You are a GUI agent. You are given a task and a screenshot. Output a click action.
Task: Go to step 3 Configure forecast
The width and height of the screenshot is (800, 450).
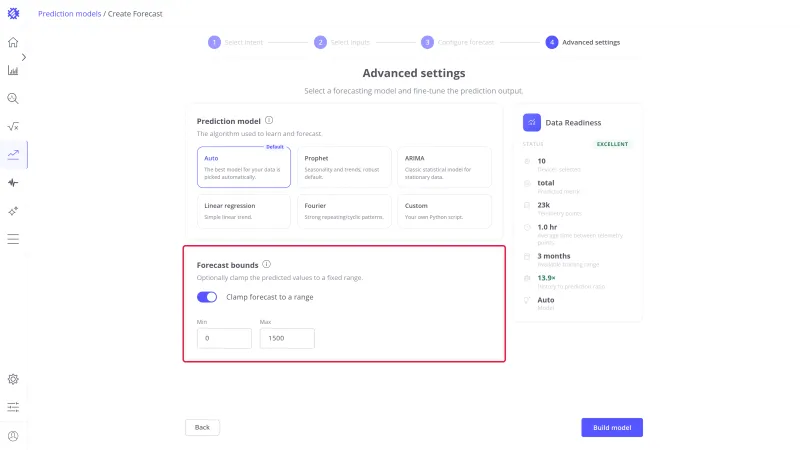457,42
